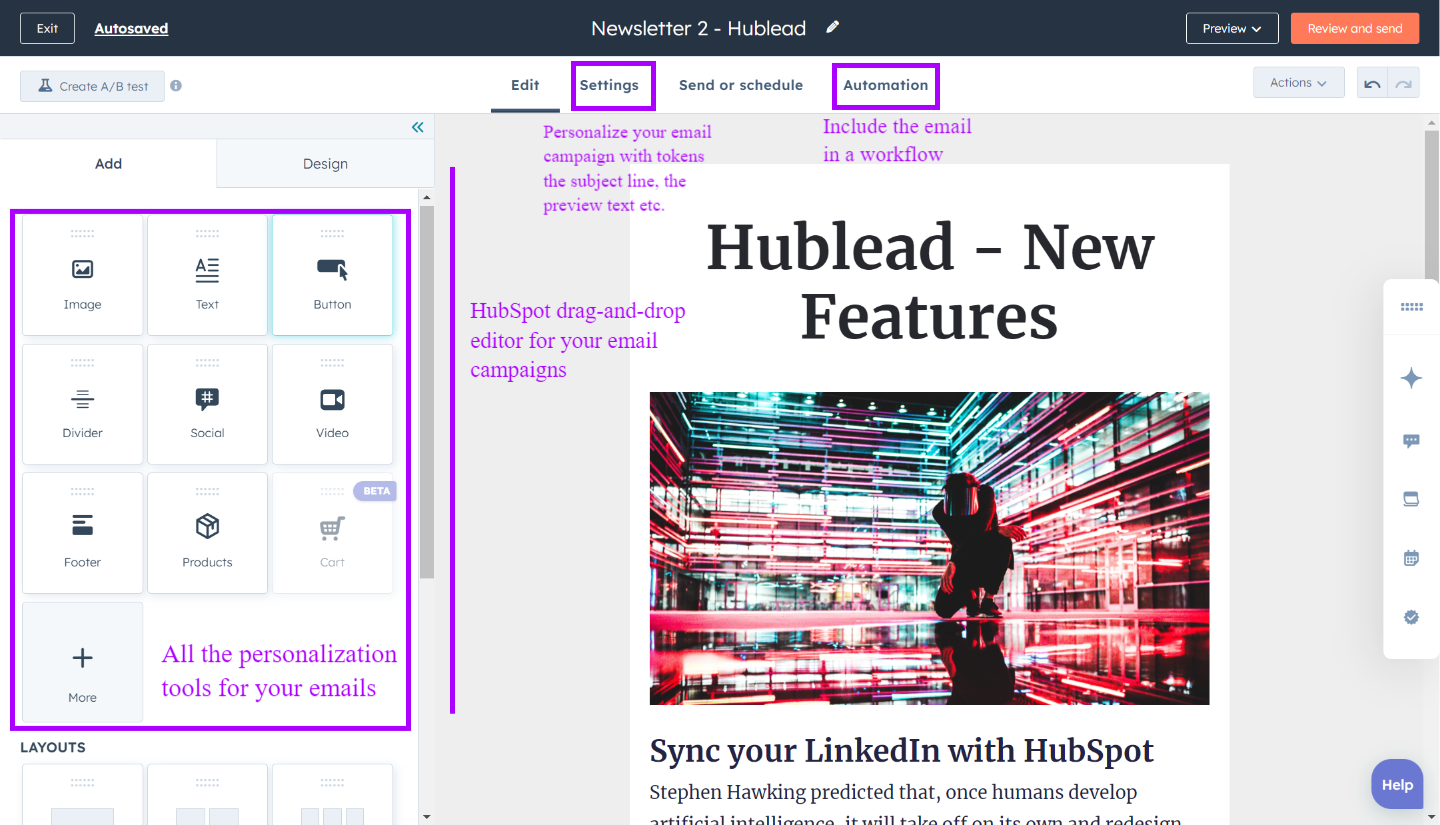
Task: Switch to the Design tab
Action: tap(324, 163)
